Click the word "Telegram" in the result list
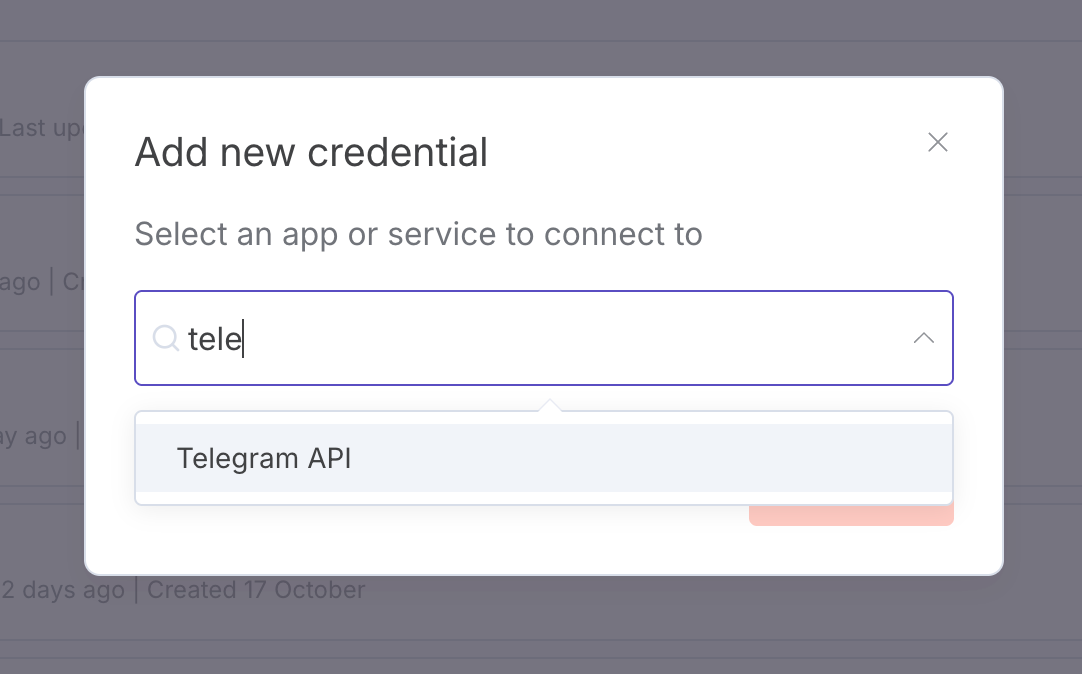The image size is (1082, 674). (237, 458)
